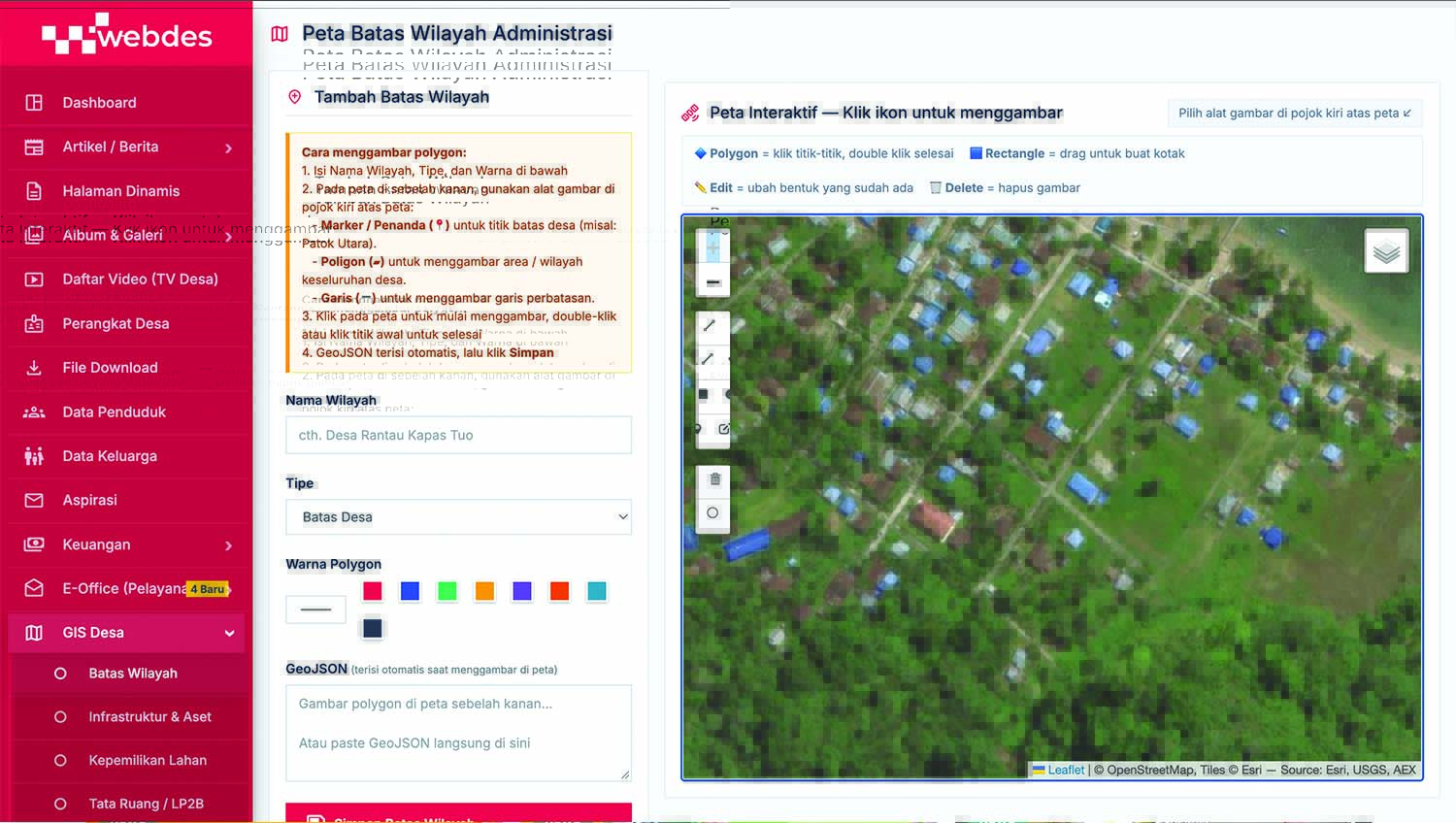
Task: Open Data Keluarga in sidebar
Action: [x=126, y=456]
